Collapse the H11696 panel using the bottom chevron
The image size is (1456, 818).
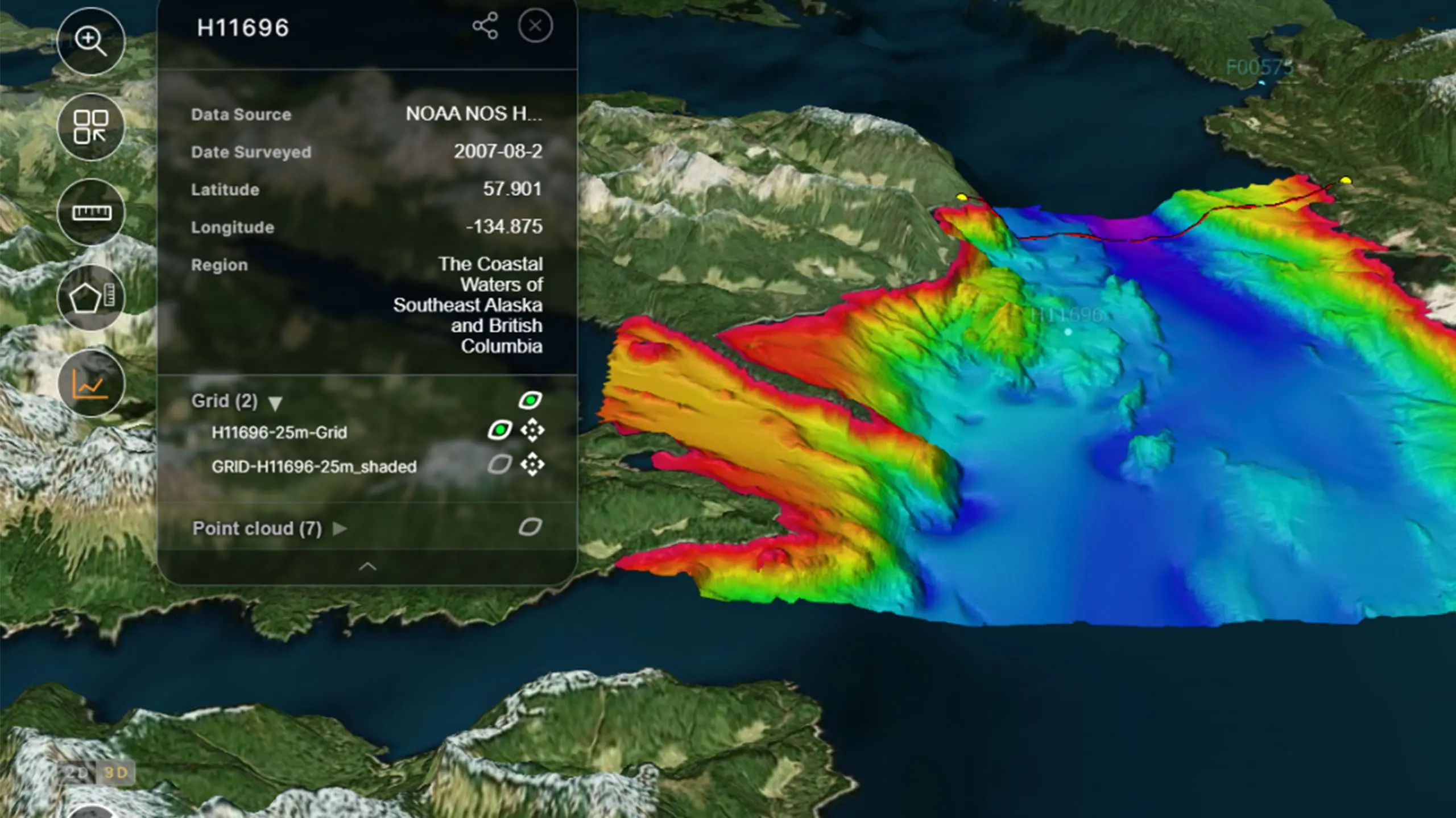(367, 566)
